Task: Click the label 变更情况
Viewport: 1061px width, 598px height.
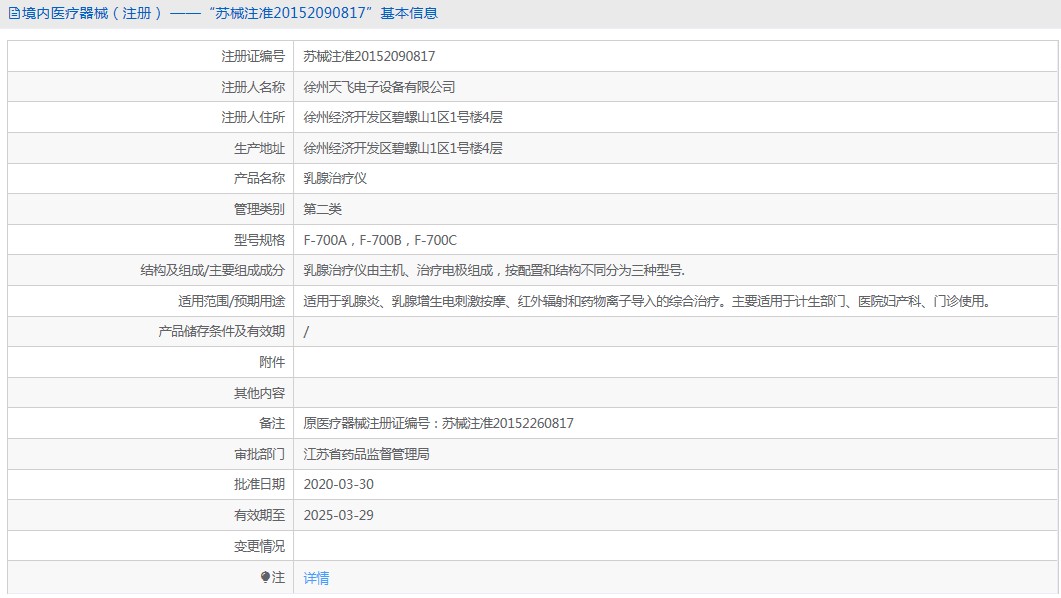Action: [x=259, y=547]
